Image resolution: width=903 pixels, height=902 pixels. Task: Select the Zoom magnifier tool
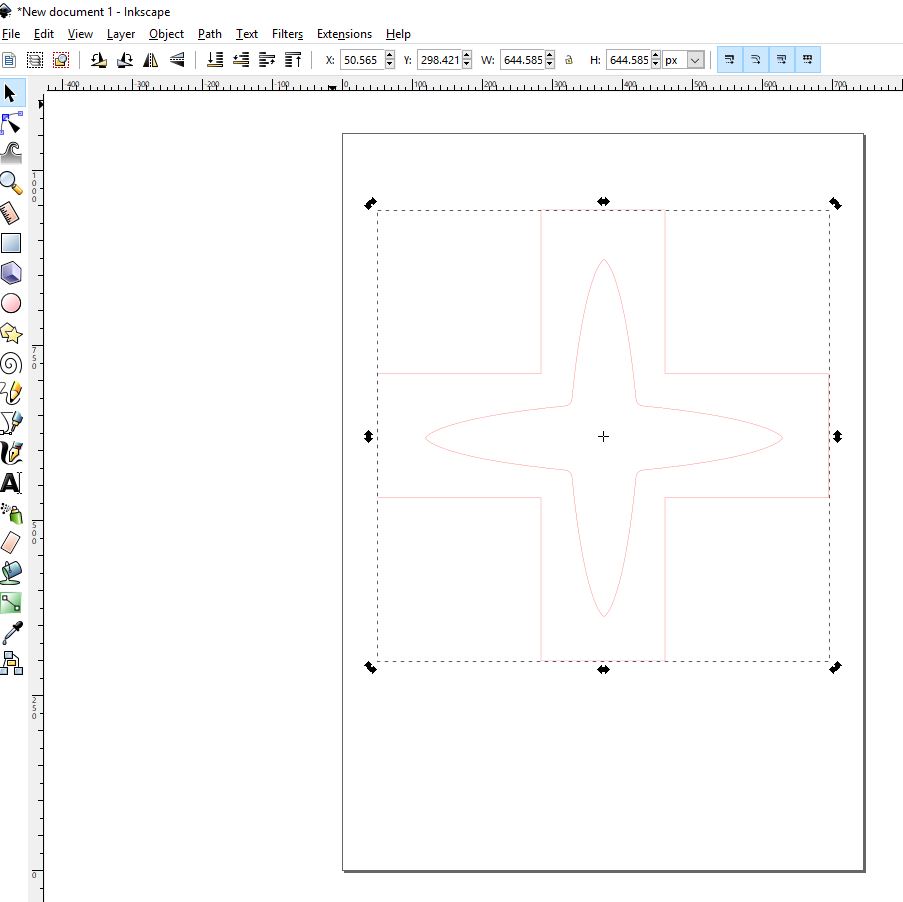click(x=11, y=183)
